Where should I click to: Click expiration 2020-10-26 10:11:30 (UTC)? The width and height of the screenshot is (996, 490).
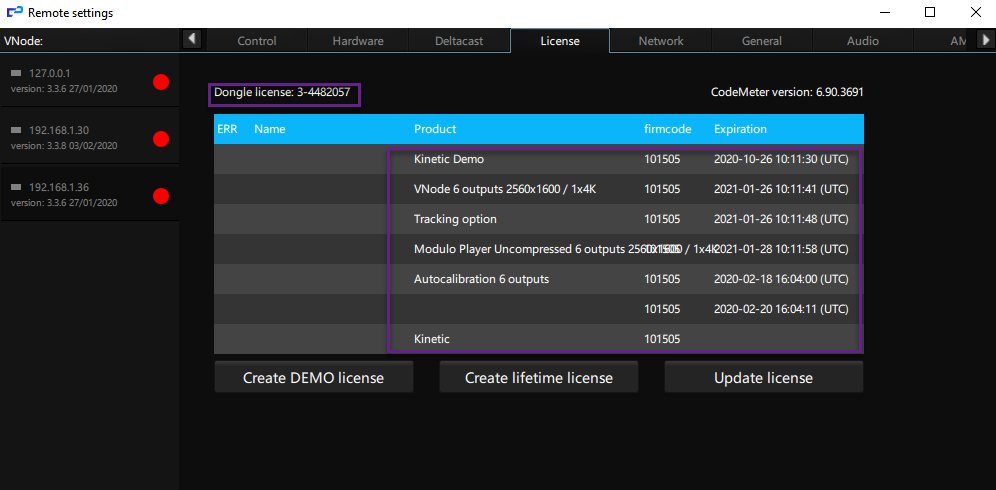point(781,159)
